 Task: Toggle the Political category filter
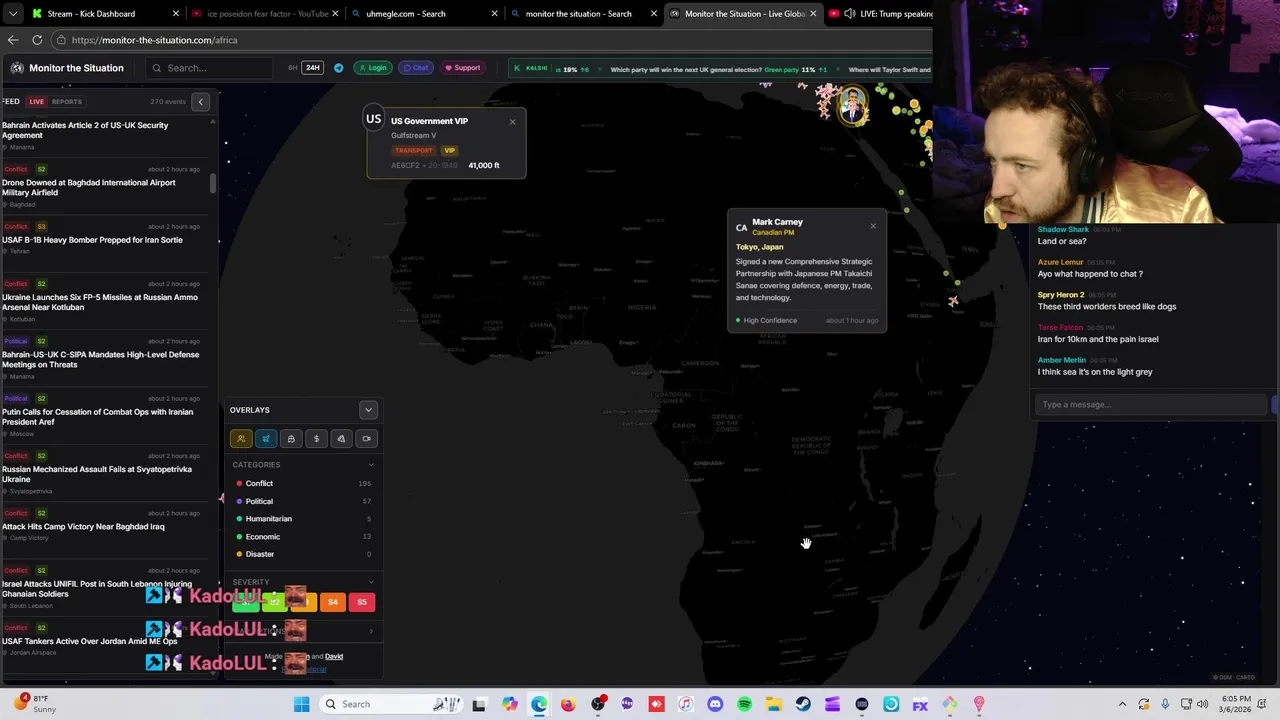click(x=303, y=501)
